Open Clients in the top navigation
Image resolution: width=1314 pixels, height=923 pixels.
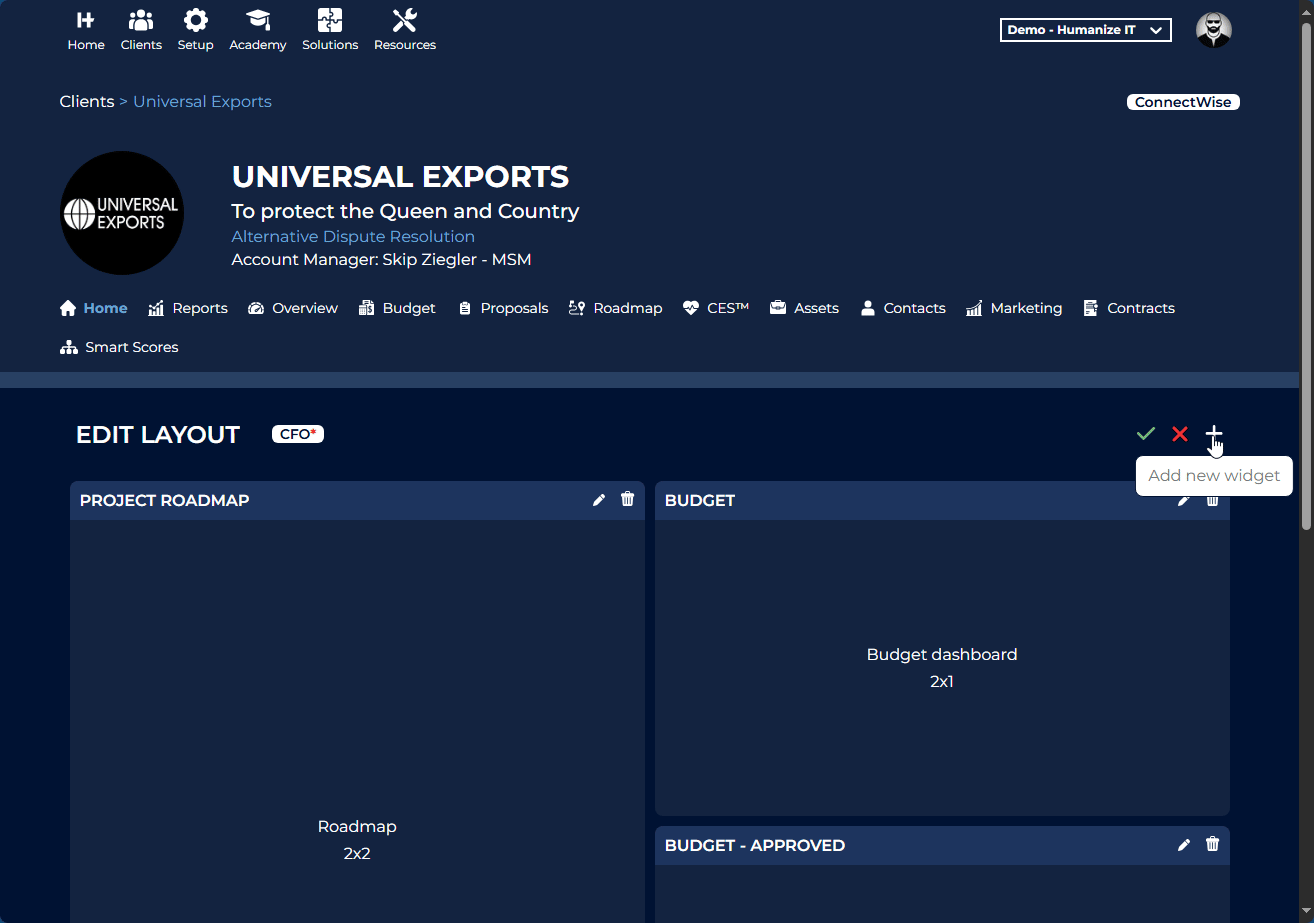(x=141, y=30)
